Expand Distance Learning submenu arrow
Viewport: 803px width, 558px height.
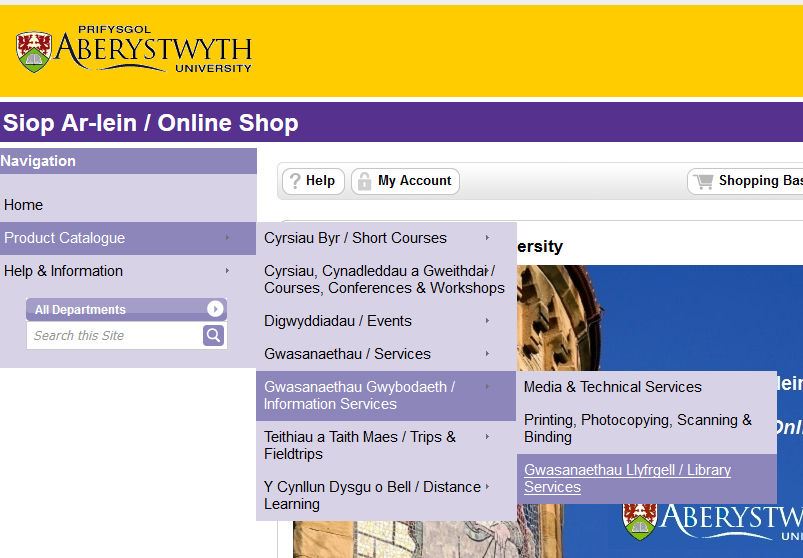(x=488, y=486)
